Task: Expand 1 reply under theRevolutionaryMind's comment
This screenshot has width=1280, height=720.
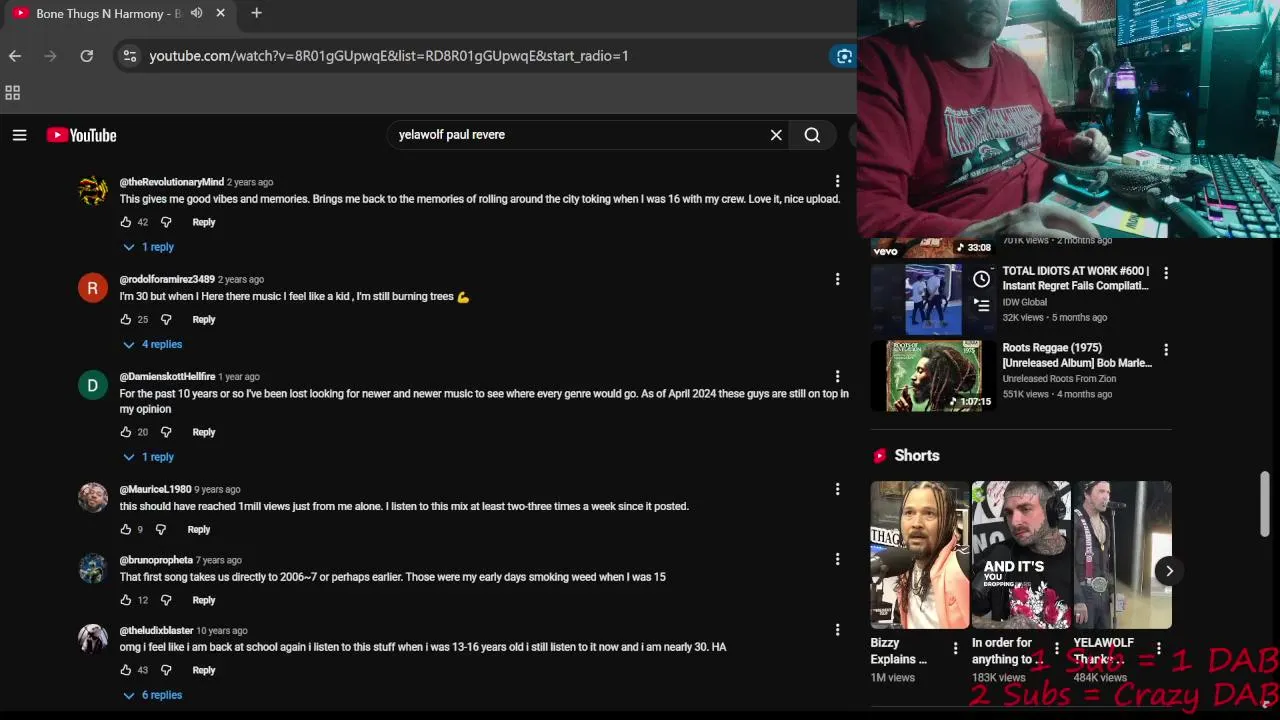Action: (148, 247)
